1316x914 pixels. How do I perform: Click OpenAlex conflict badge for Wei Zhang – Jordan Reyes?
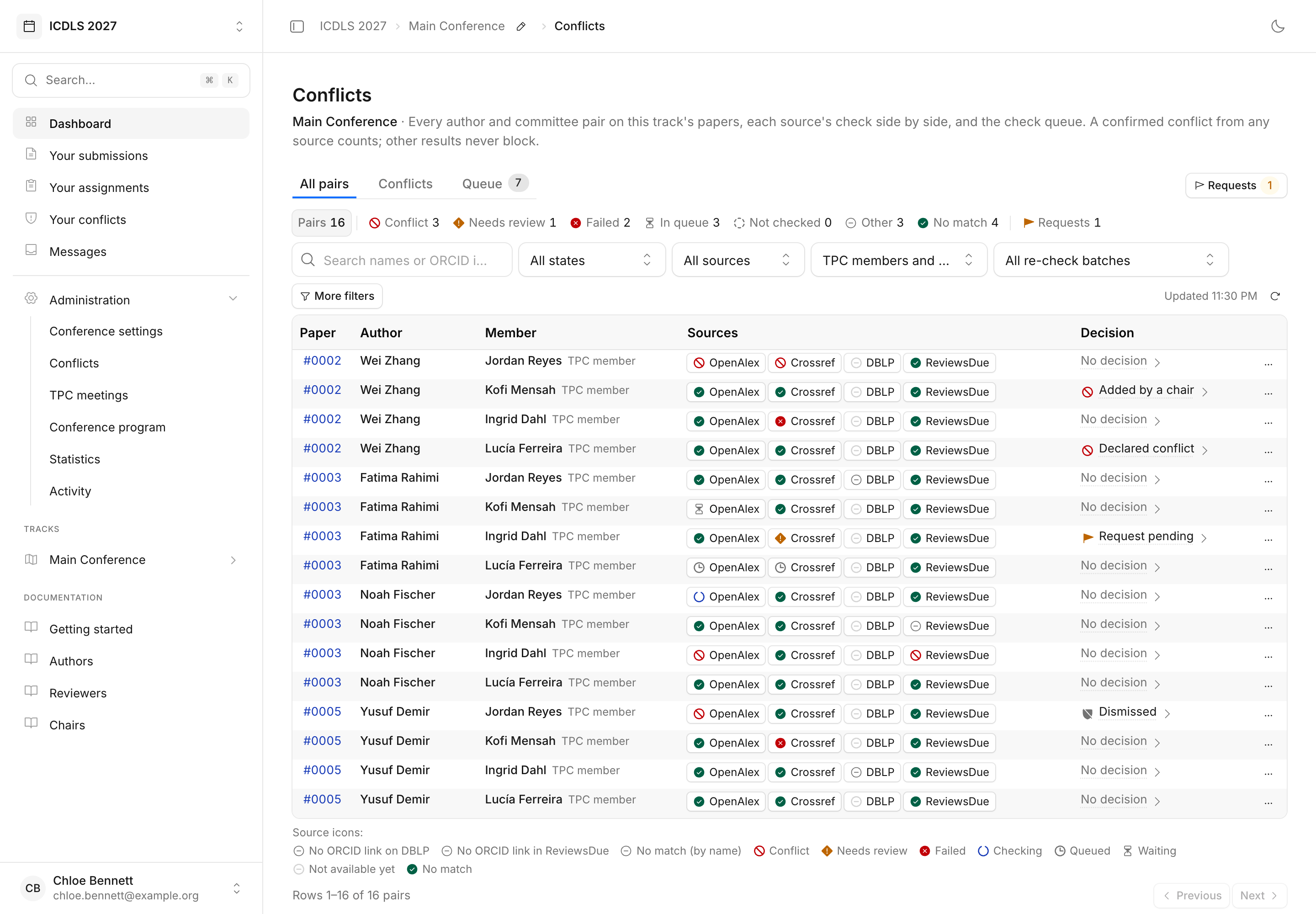coord(726,363)
